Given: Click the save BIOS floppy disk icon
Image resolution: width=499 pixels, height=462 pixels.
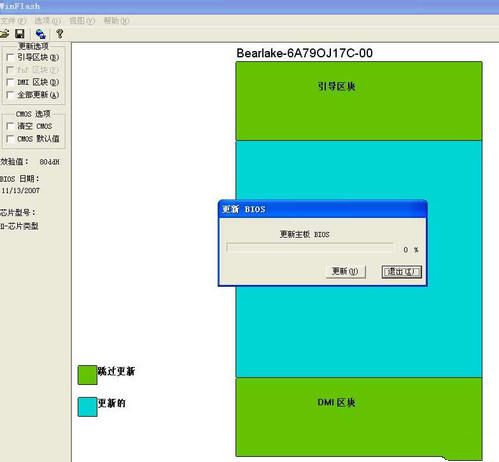Looking at the screenshot, I should click(x=20, y=34).
